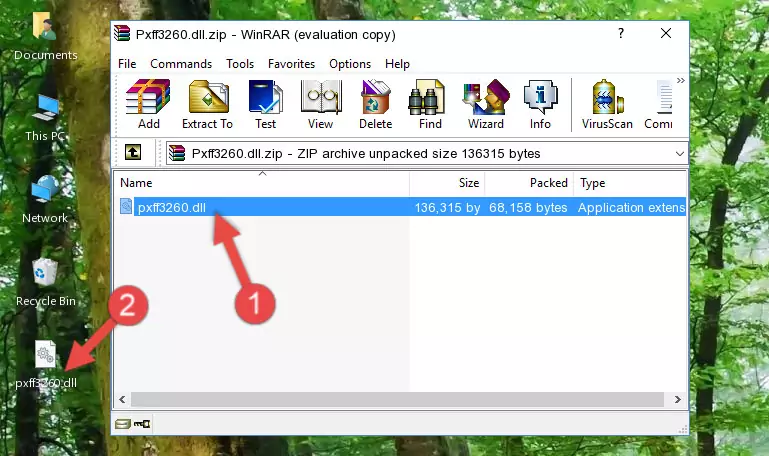Click horizontal scrollbar right arrow
Viewport: 769px width, 456px height.
coord(678,399)
